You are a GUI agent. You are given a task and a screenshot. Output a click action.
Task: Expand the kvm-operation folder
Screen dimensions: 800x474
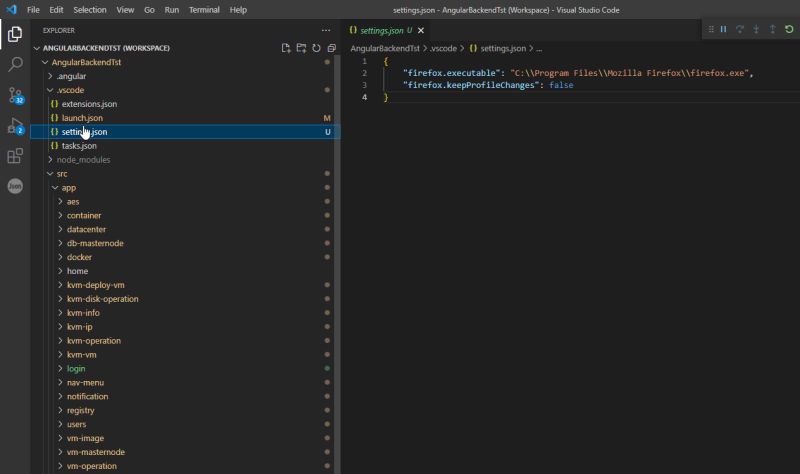(60, 341)
